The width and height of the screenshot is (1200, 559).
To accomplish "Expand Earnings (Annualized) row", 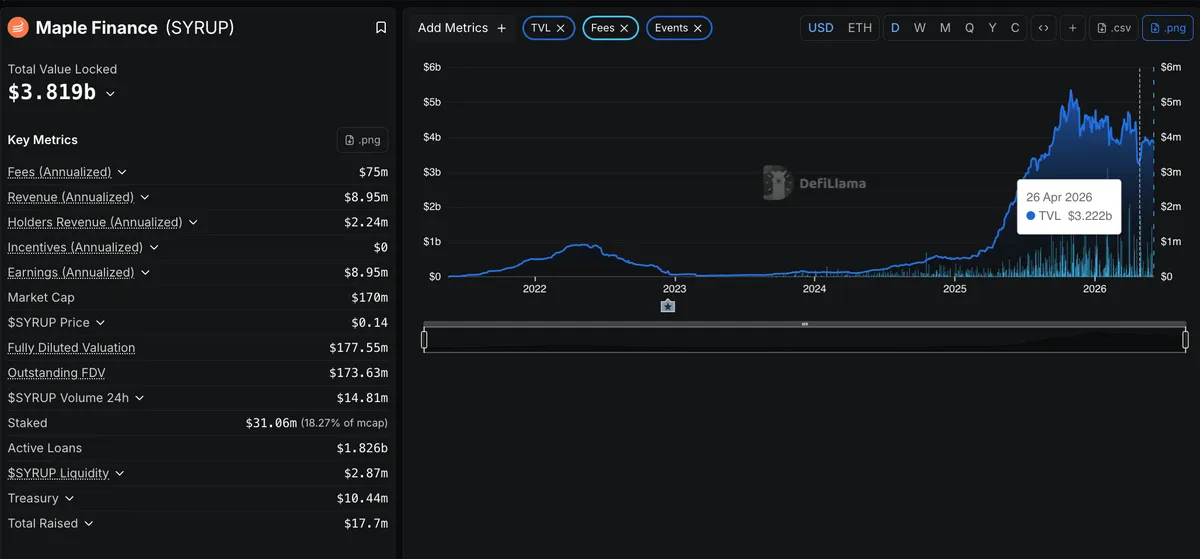I will pos(145,272).
